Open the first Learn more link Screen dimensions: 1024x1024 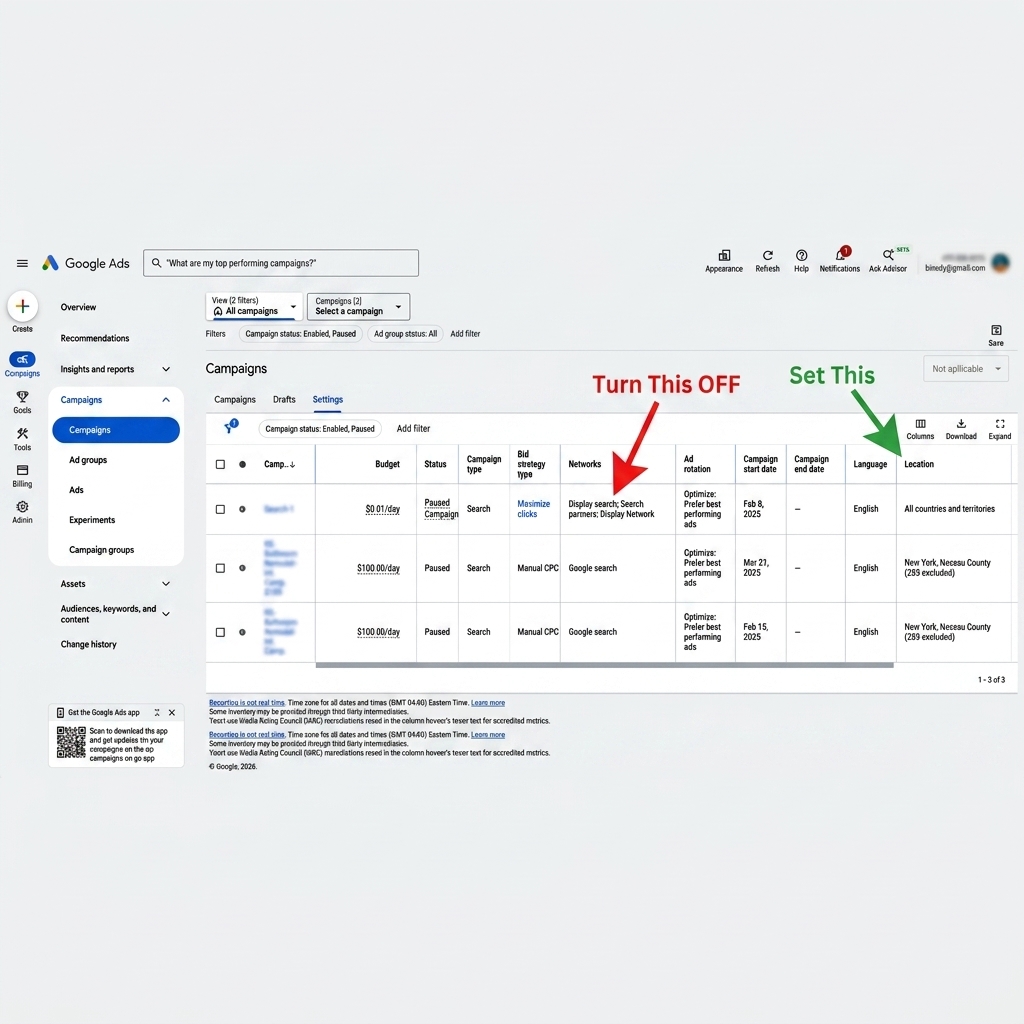[488, 703]
